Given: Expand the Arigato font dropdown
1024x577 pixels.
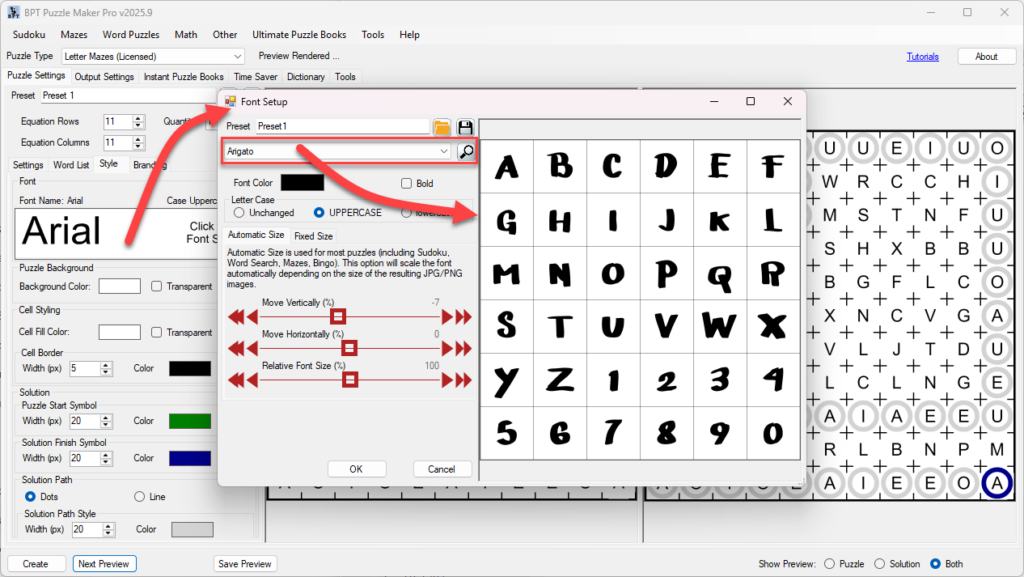Looking at the screenshot, I should tap(444, 151).
